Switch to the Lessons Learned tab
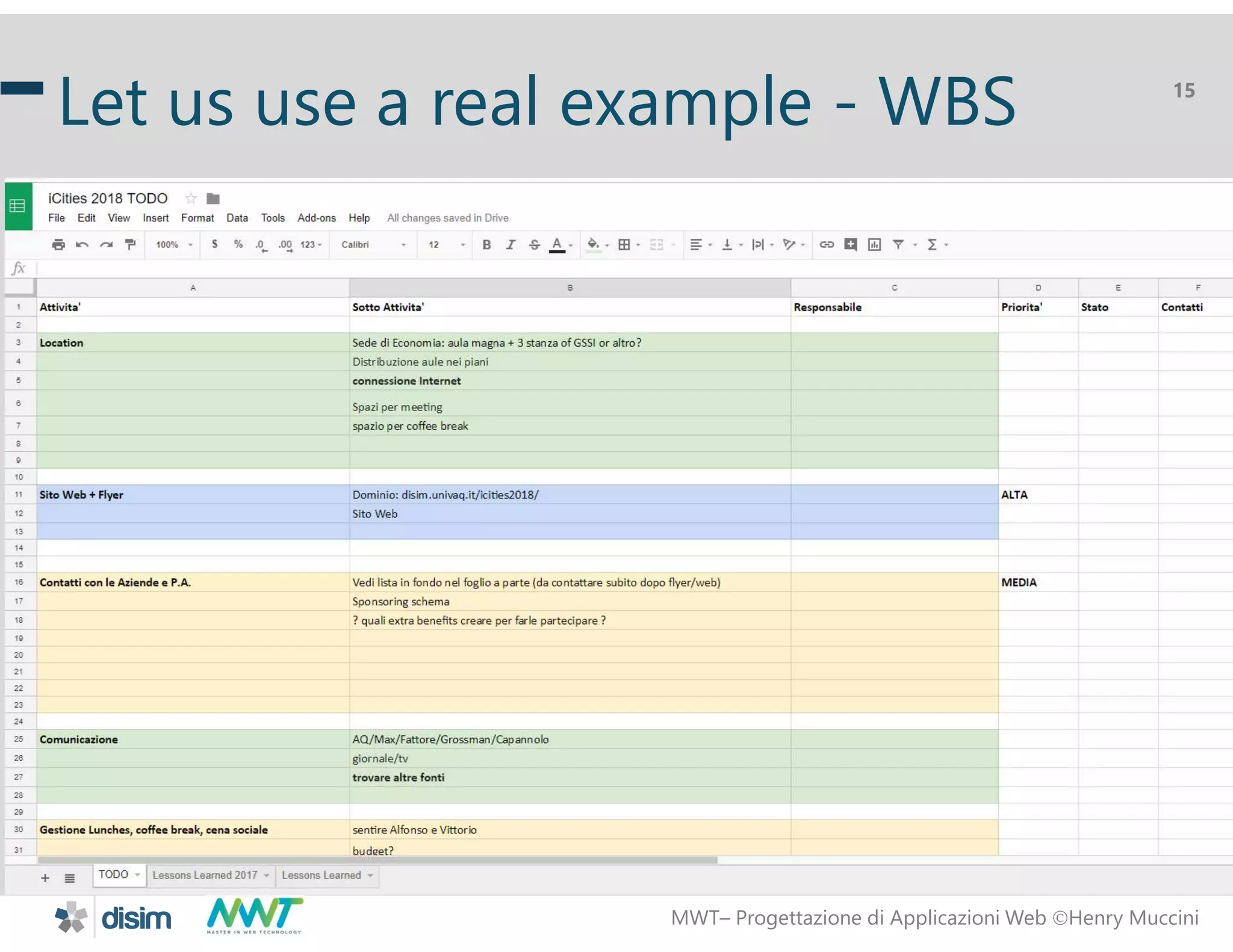 point(321,875)
